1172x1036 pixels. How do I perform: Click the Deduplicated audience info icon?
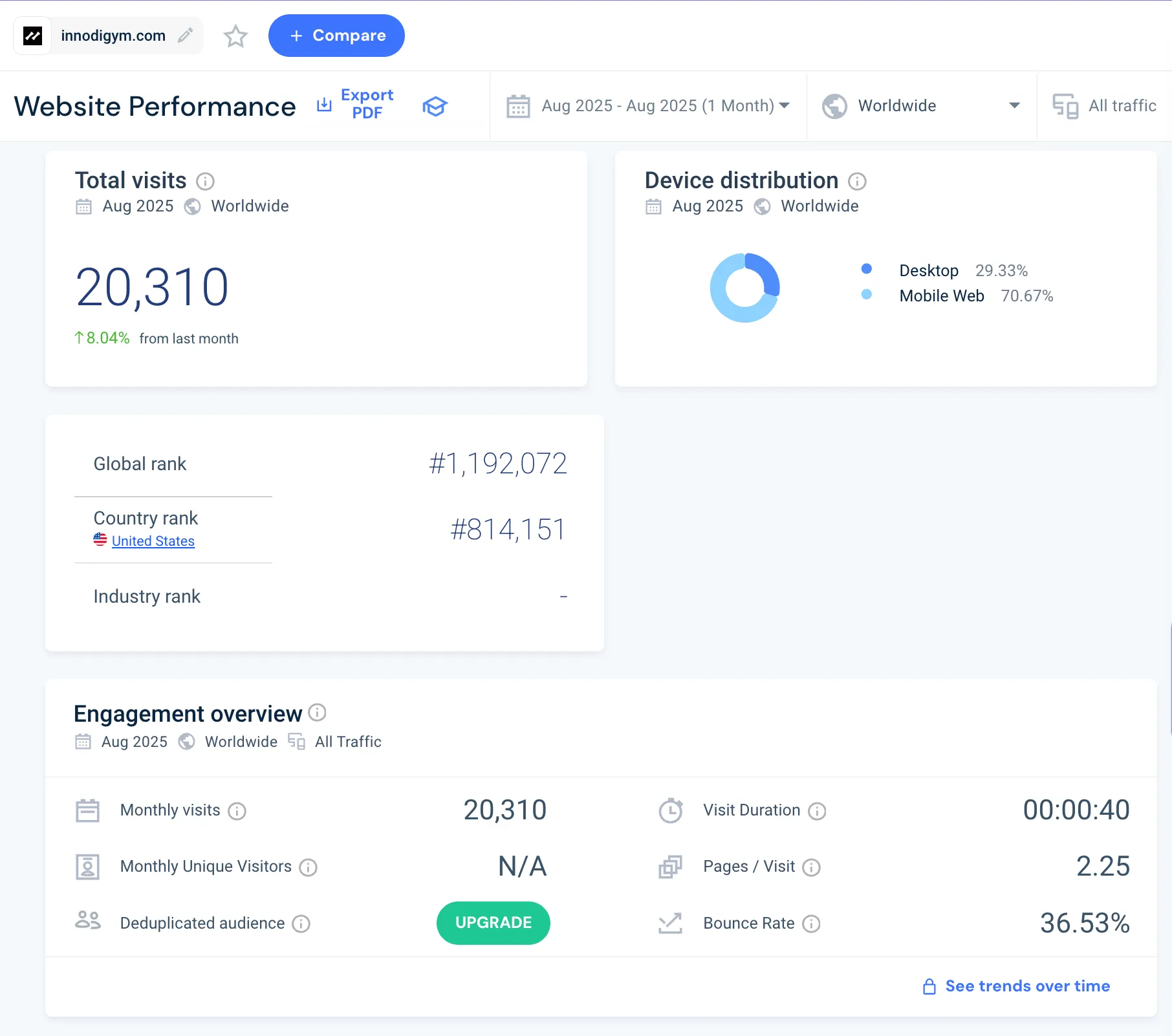click(x=301, y=924)
